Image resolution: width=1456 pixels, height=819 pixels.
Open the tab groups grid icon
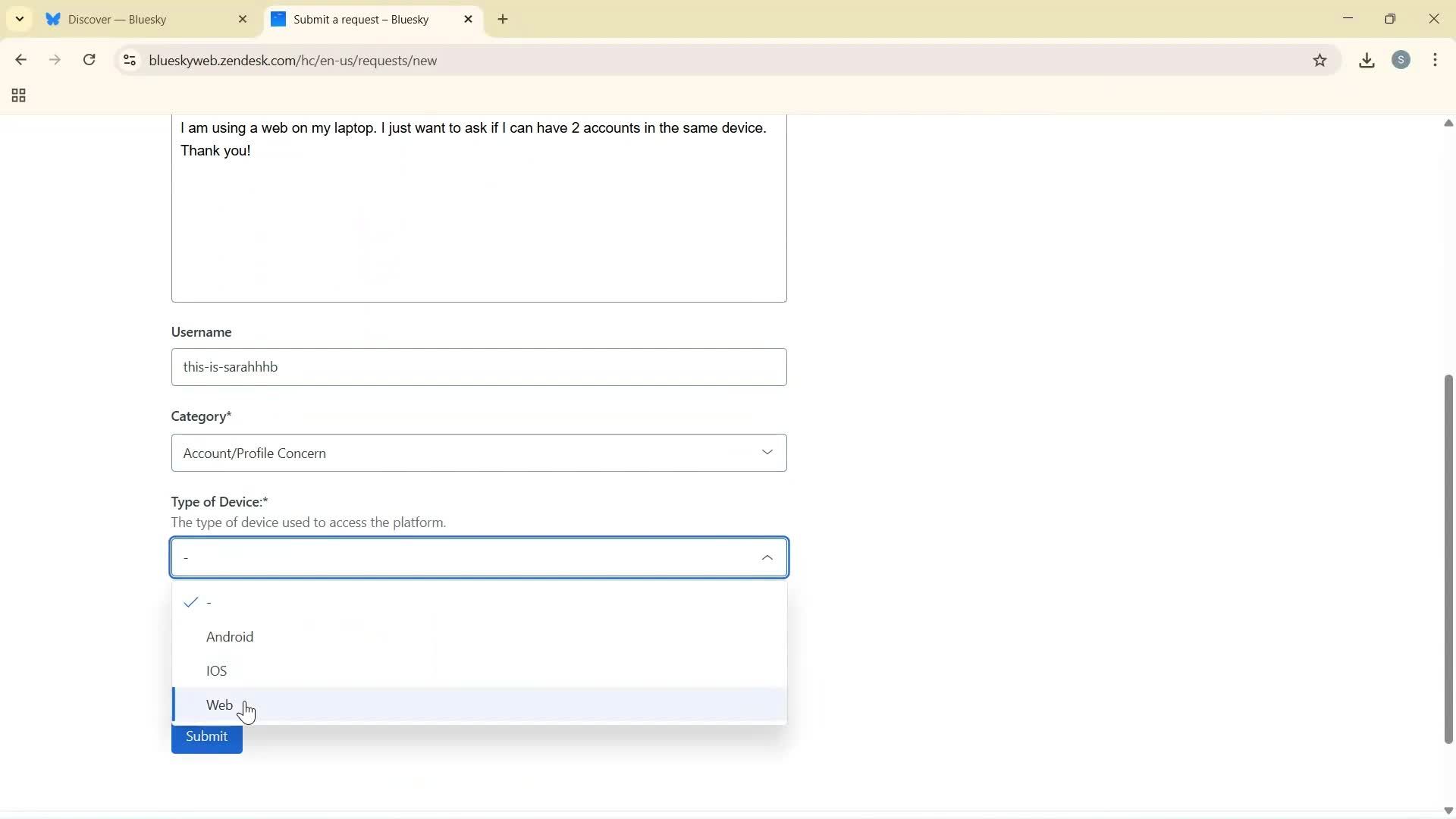(17, 95)
